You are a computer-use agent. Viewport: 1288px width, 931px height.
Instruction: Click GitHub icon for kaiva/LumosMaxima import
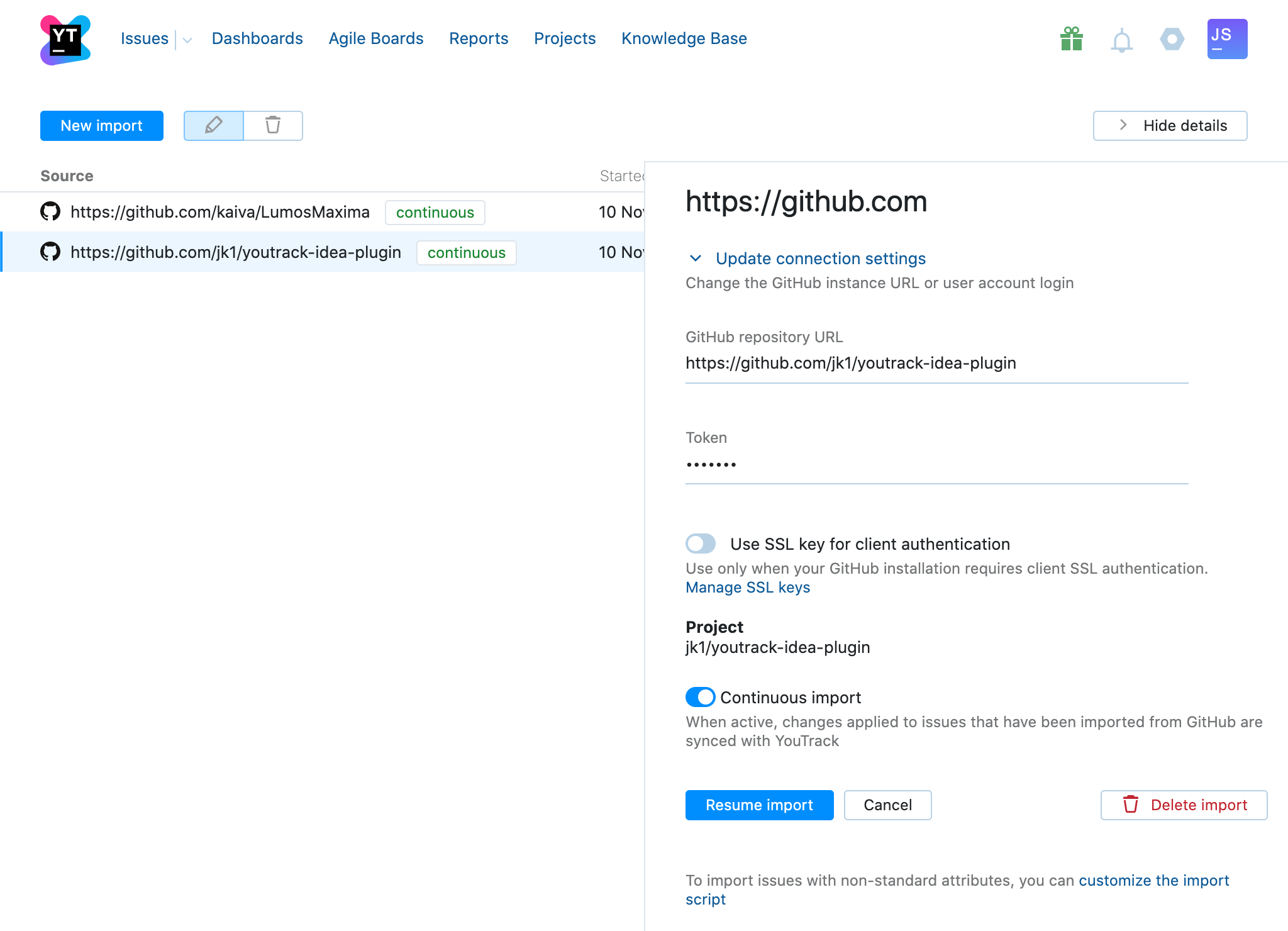50,212
